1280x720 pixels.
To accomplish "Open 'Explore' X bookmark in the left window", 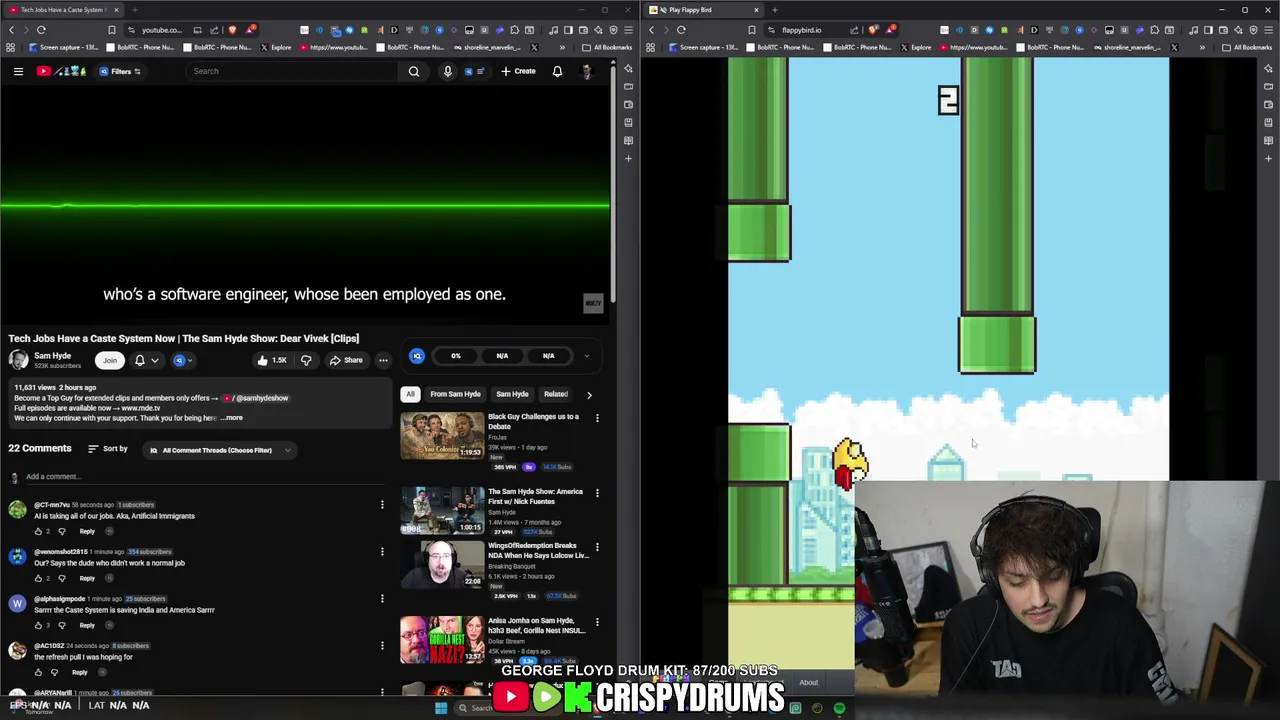I will (x=277, y=47).
